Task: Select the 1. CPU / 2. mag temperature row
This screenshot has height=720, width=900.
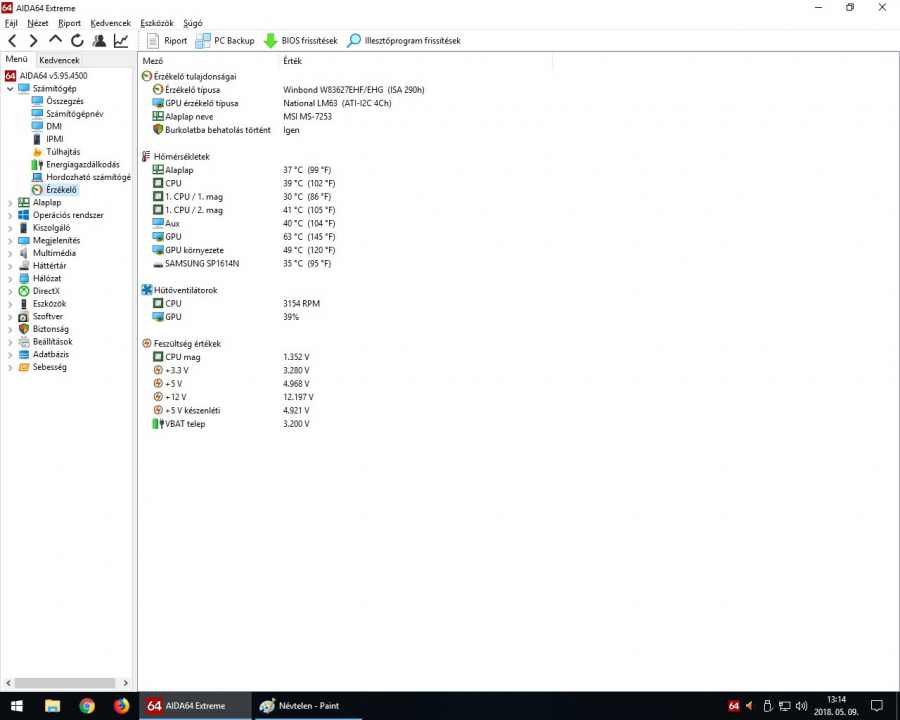Action: pyautogui.click(x=244, y=210)
